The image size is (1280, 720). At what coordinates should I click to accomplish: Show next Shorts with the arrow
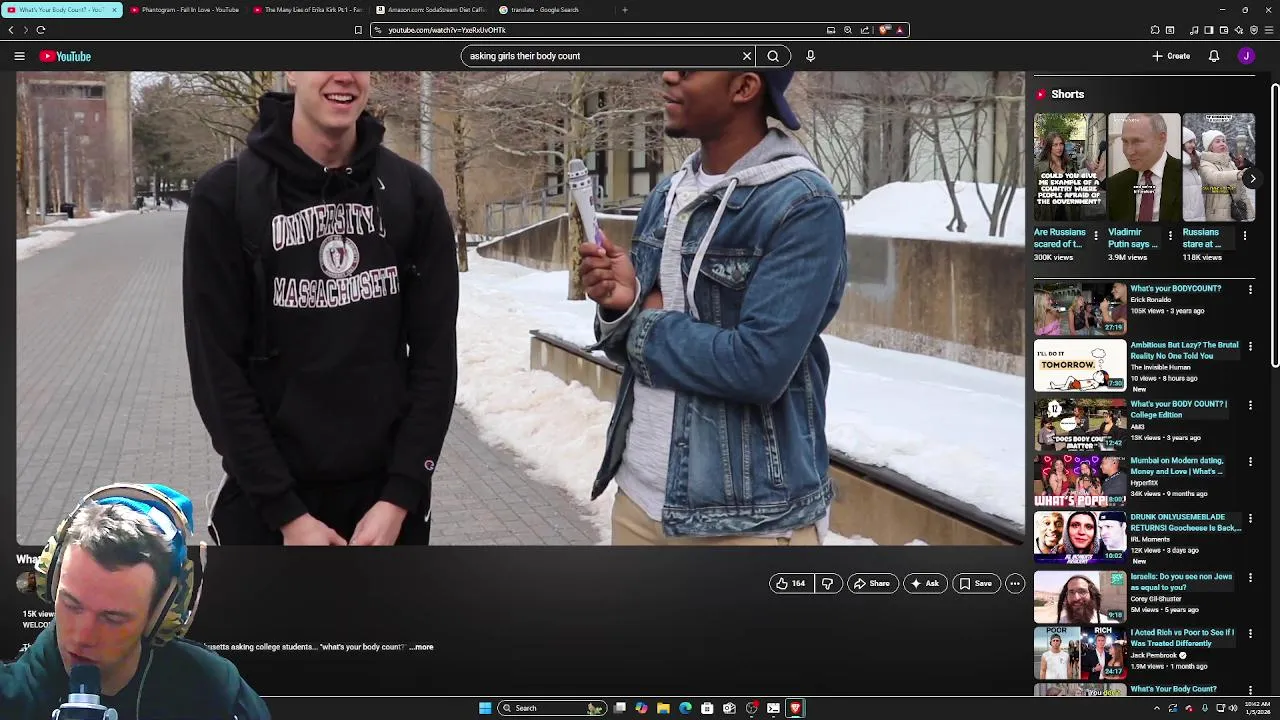pyautogui.click(x=1252, y=178)
